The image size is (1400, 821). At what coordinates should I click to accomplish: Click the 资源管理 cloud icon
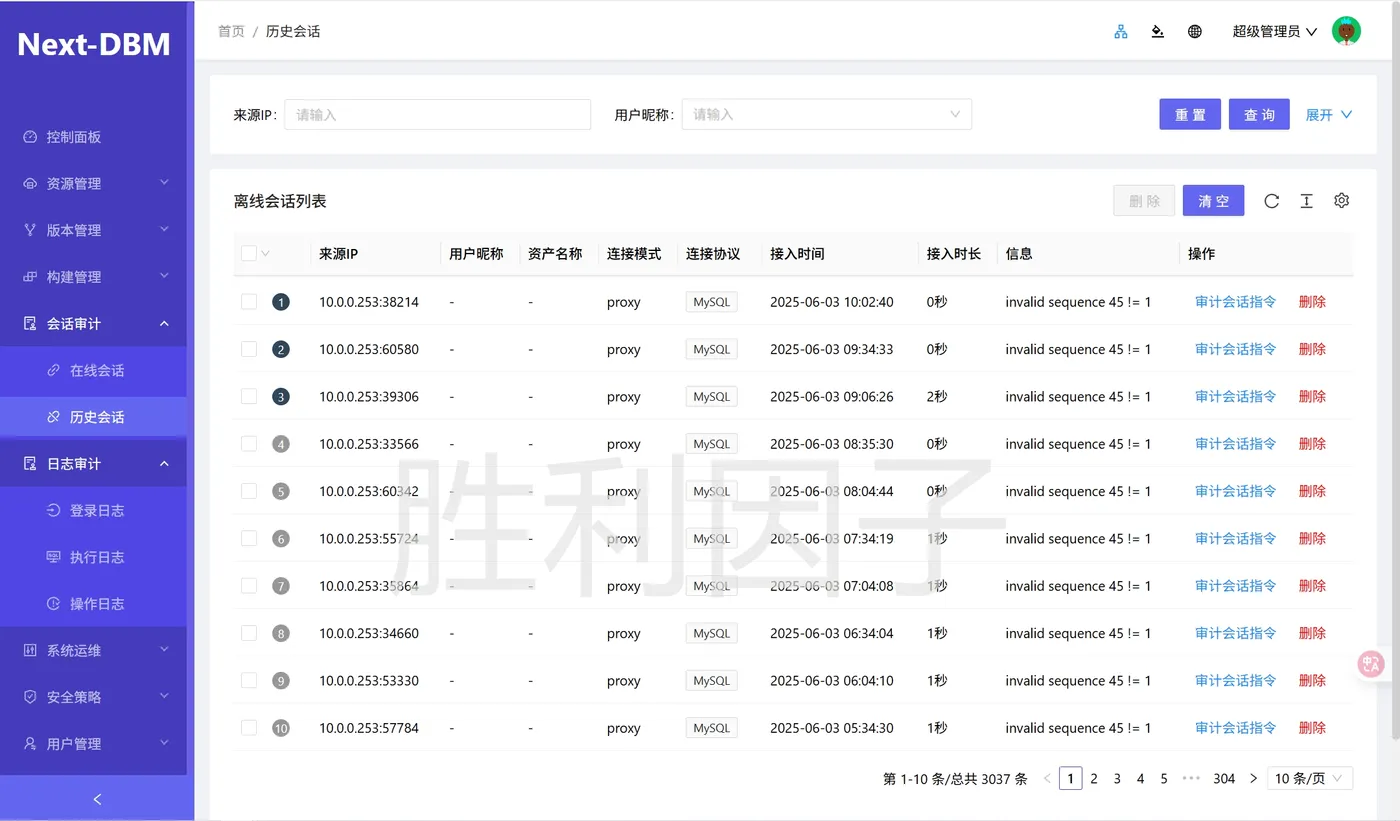click(30, 184)
